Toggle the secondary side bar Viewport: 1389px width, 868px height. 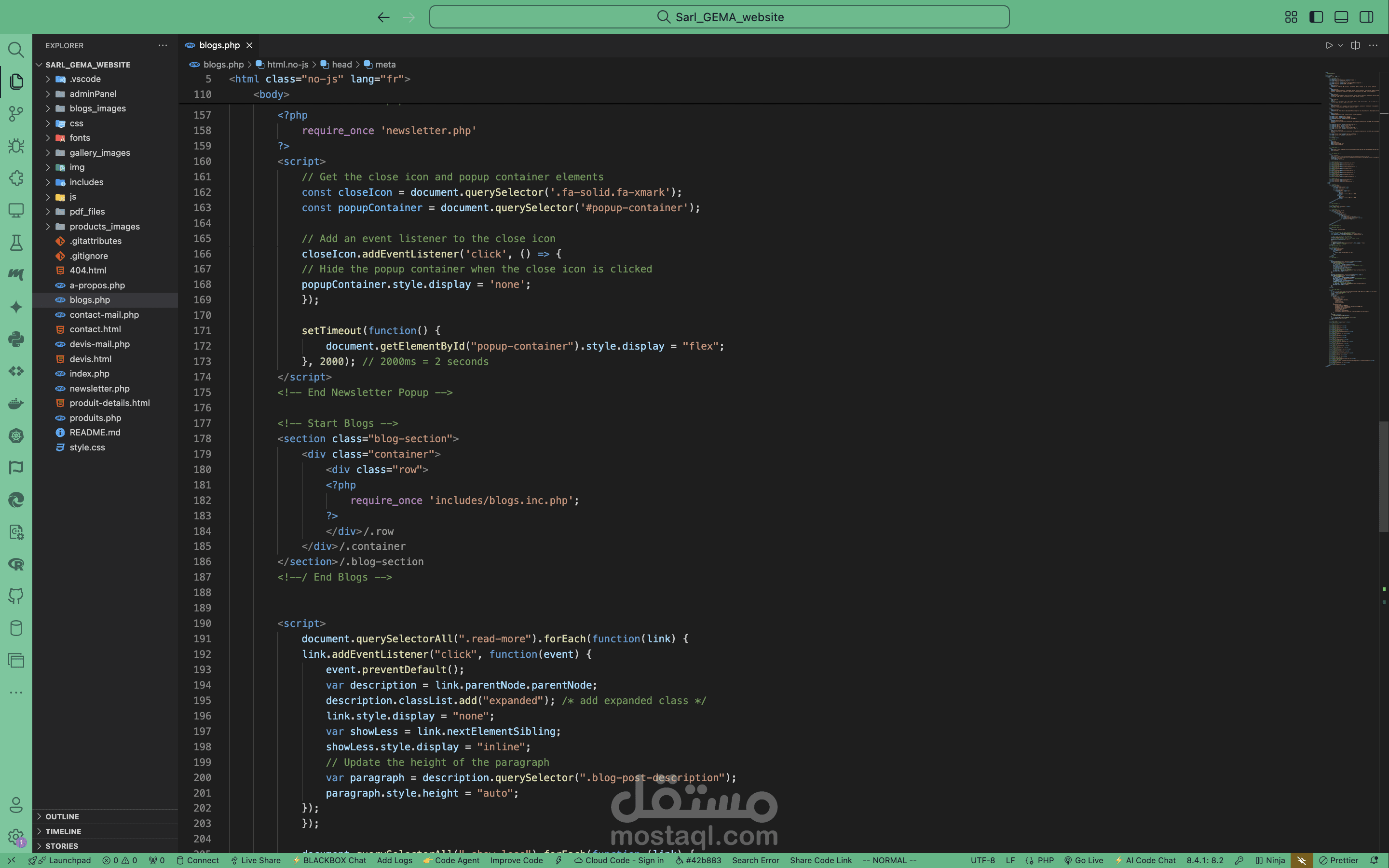click(1367, 17)
